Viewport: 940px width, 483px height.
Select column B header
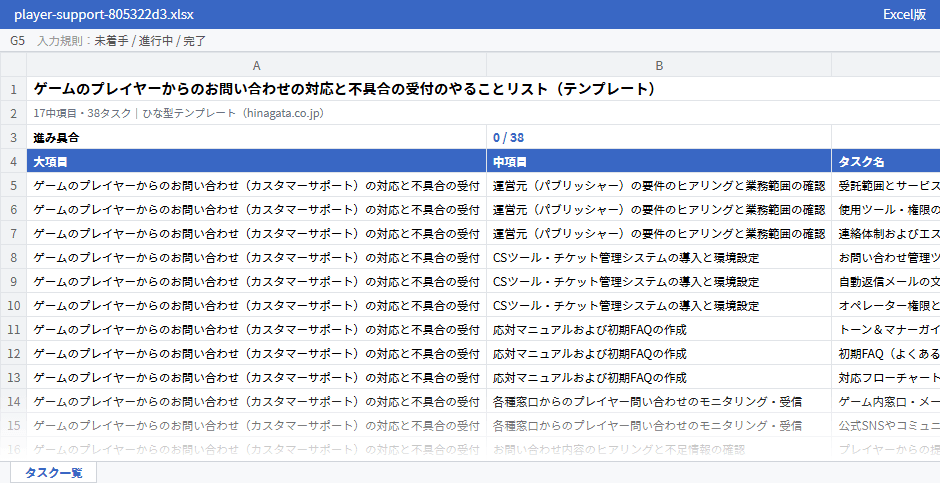(659, 65)
